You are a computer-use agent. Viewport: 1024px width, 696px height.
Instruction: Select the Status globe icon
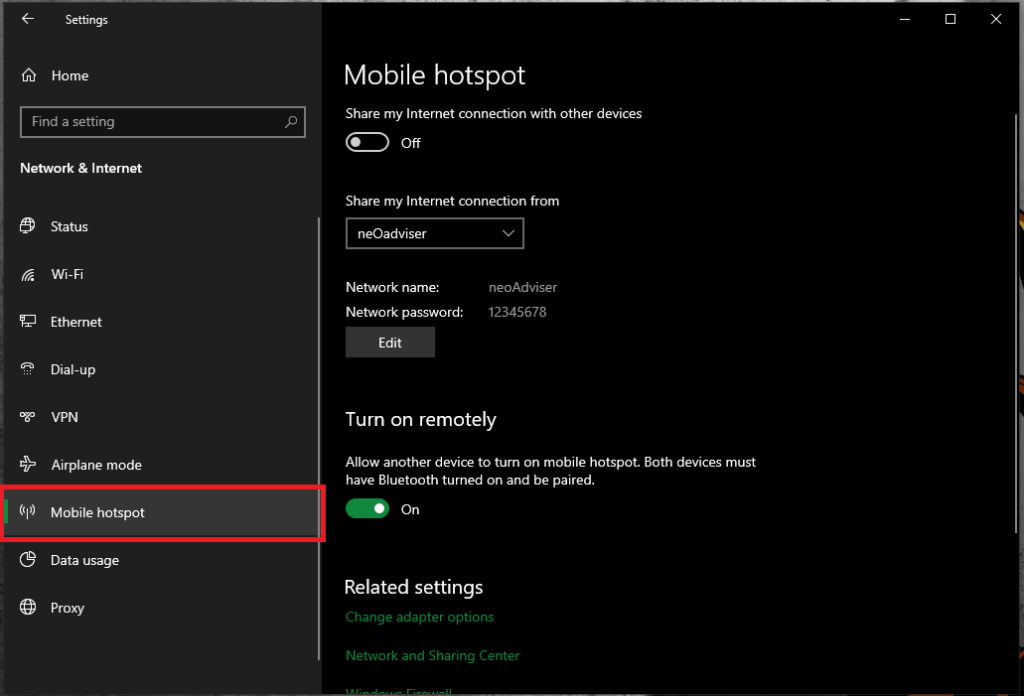(x=27, y=226)
